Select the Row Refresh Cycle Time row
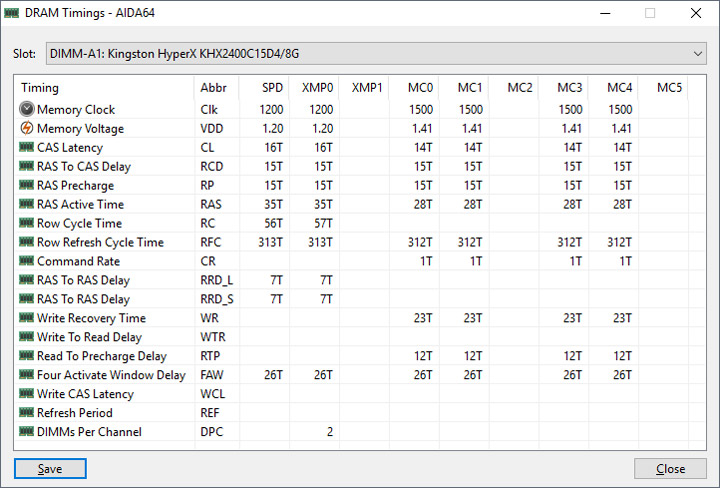Image resolution: width=720 pixels, height=488 pixels. 100,243
